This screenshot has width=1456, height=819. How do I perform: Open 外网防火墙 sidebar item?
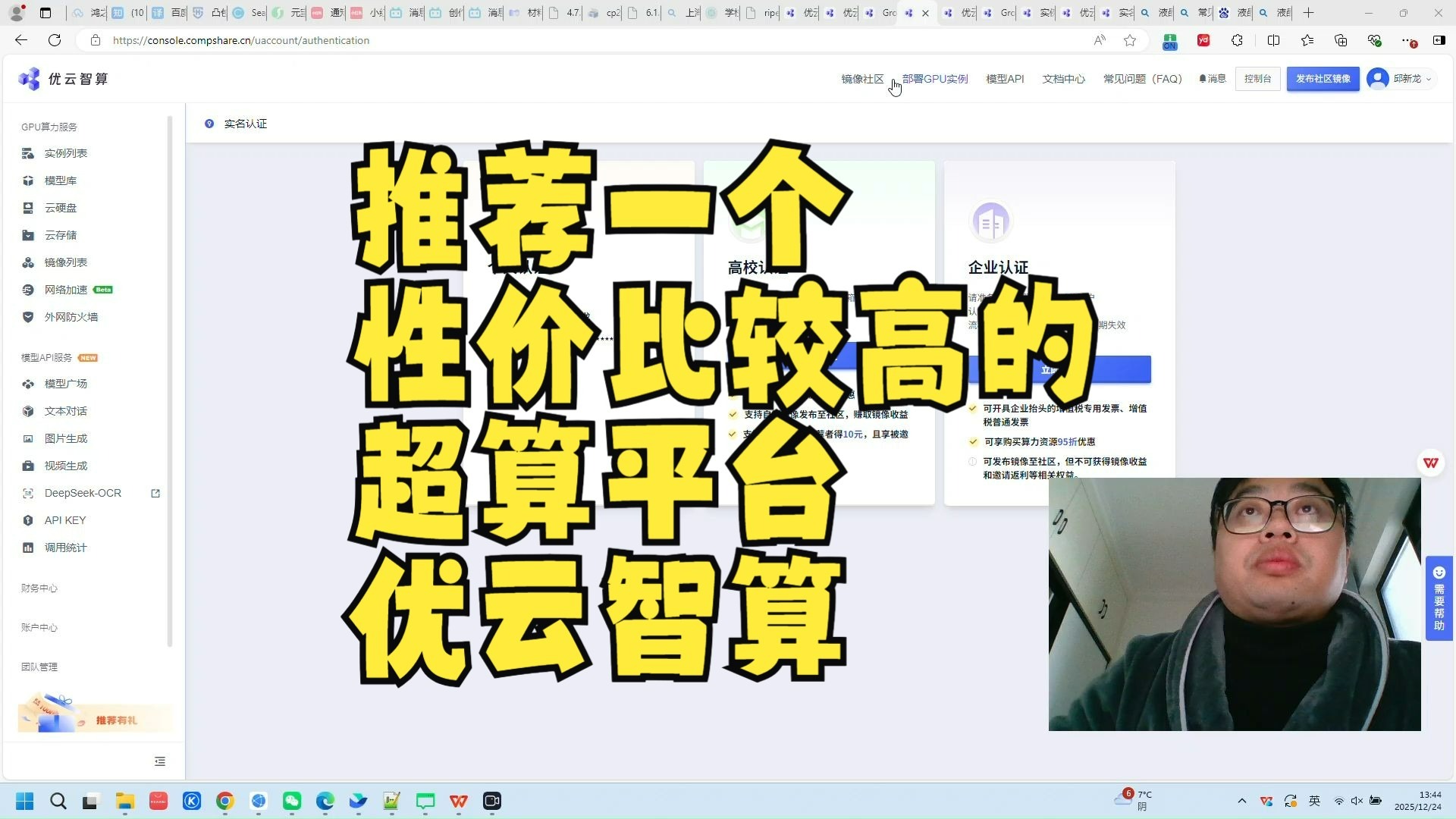click(x=71, y=317)
